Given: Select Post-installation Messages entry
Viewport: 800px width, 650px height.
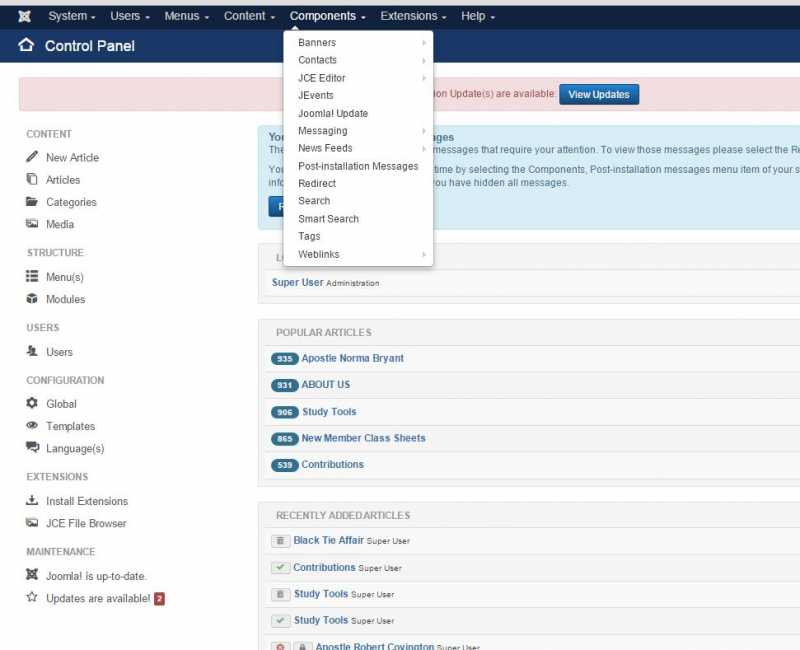Looking at the screenshot, I should click(358, 166).
